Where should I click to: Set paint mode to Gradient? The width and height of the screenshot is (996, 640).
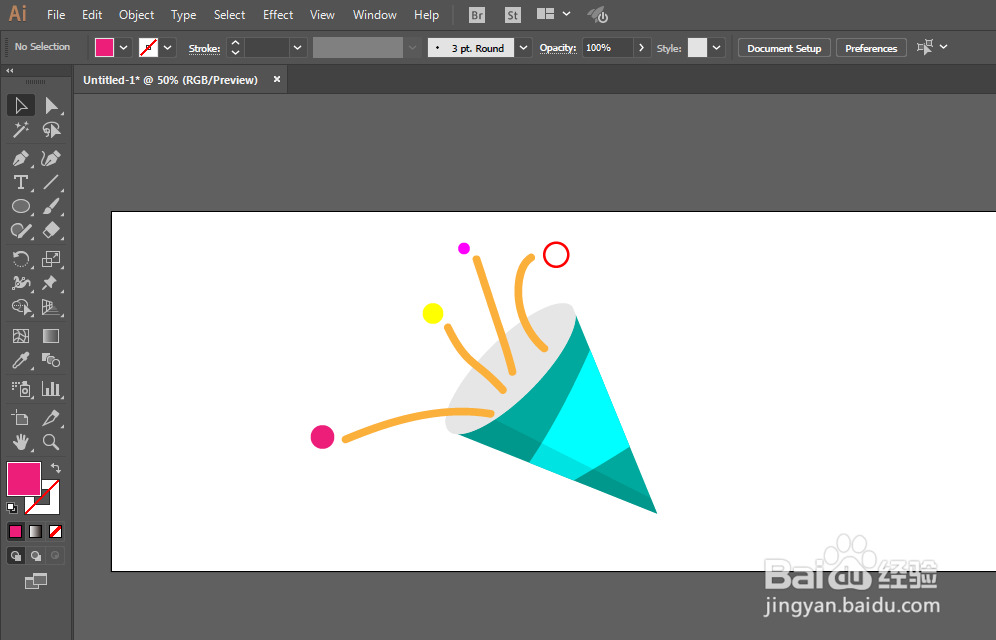tap(36, 531)
